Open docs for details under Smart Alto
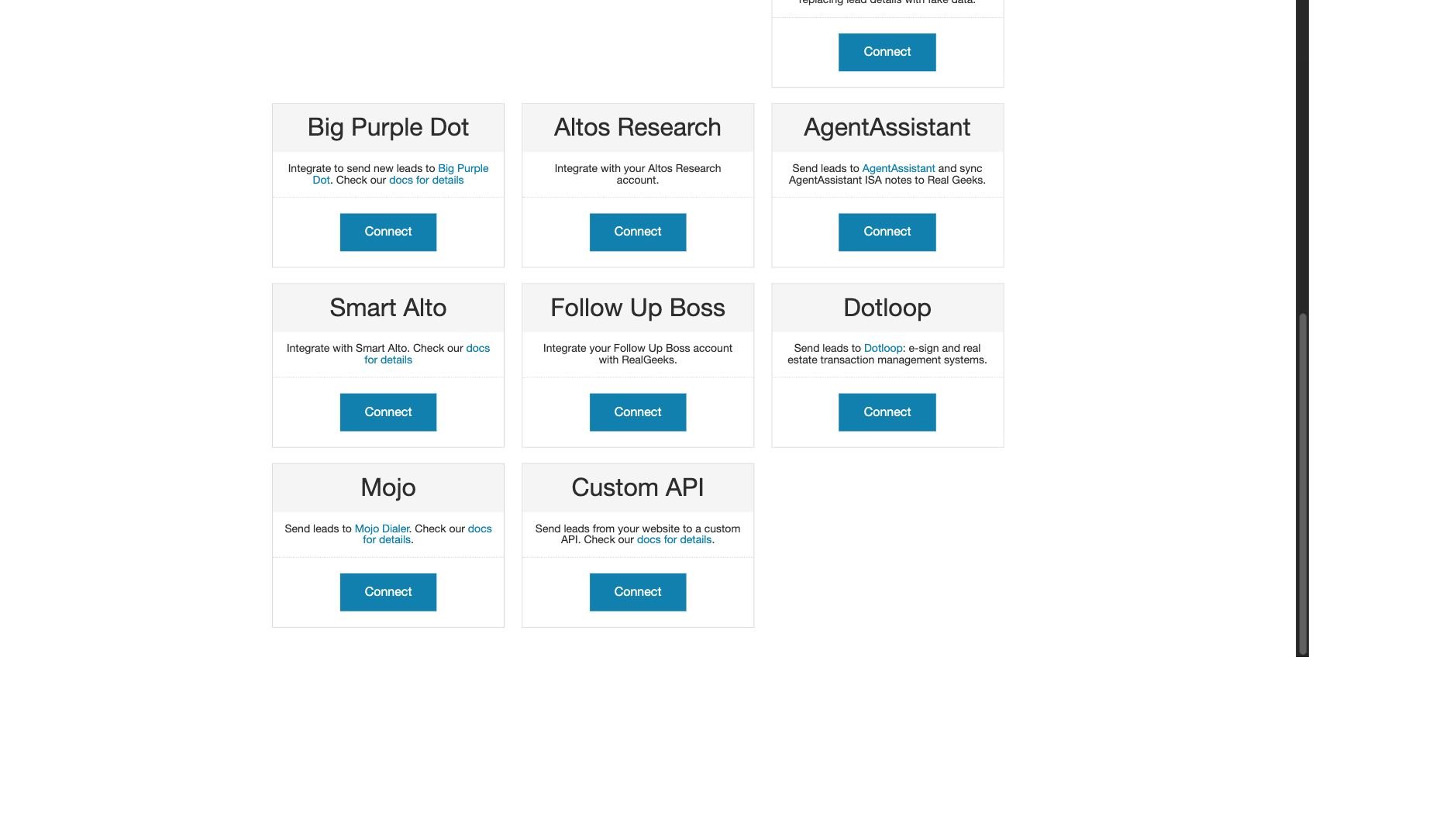This screenshot has width=1440, height=840. click(477, 348)
